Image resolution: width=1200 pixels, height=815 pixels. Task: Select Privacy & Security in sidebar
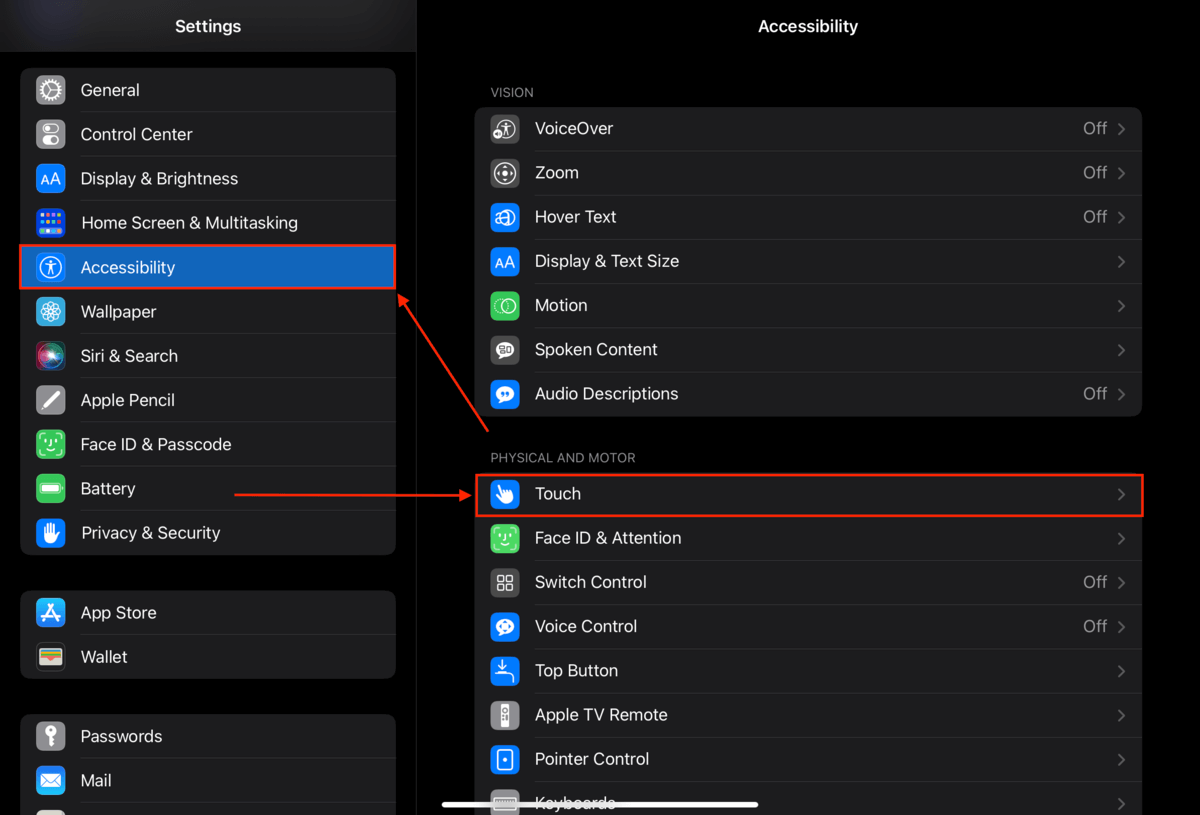click(208, 533)
